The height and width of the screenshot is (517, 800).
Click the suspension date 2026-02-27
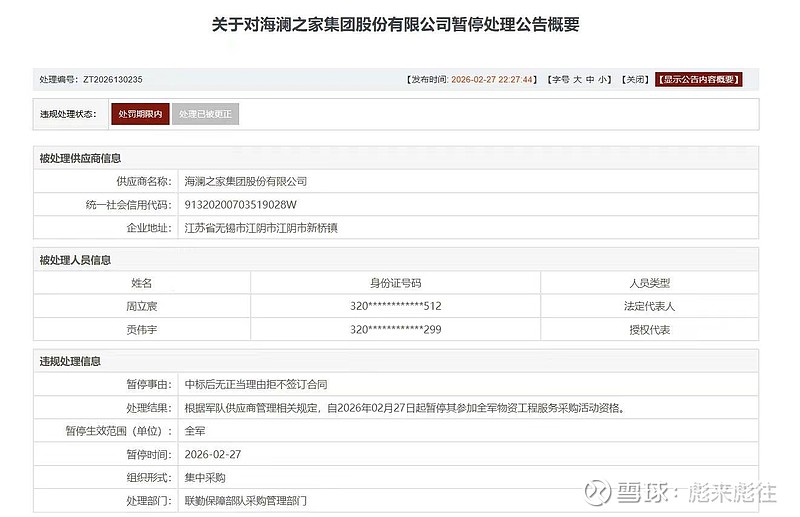213,454
